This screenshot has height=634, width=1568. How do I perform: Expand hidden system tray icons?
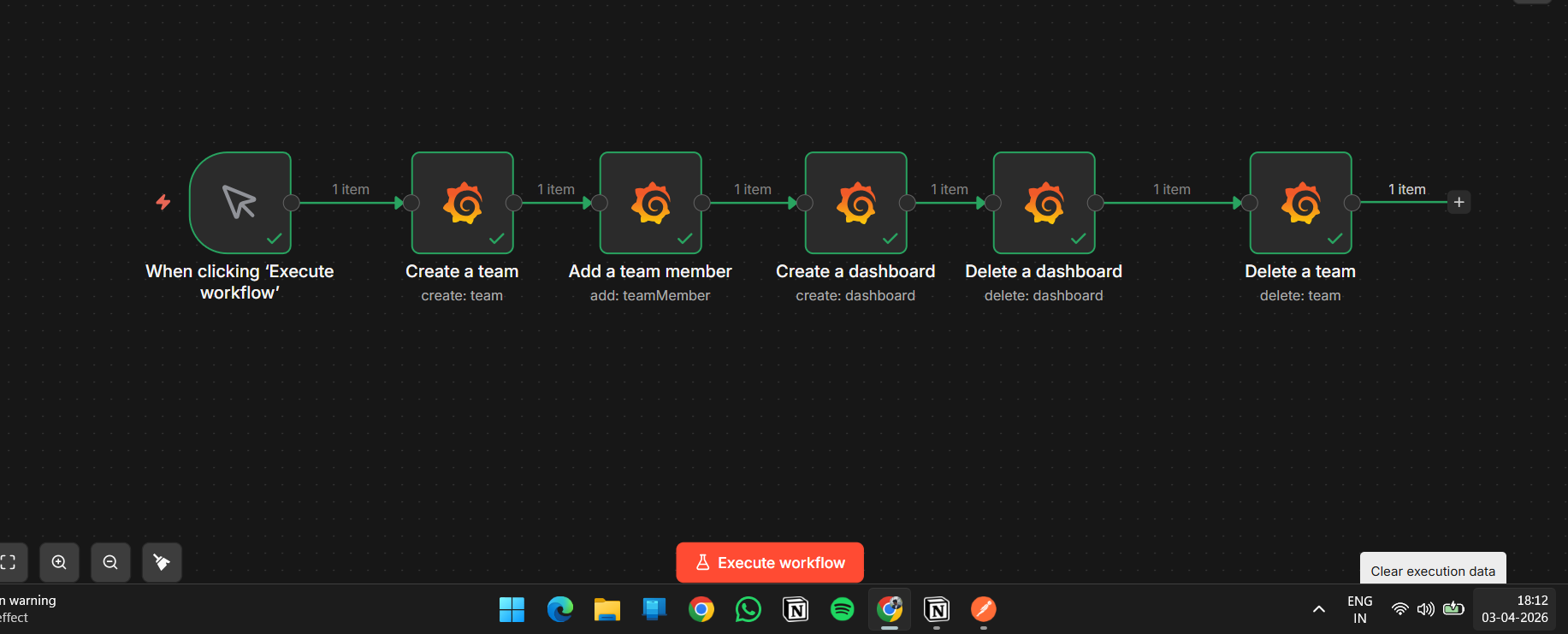click(1318, 609)
